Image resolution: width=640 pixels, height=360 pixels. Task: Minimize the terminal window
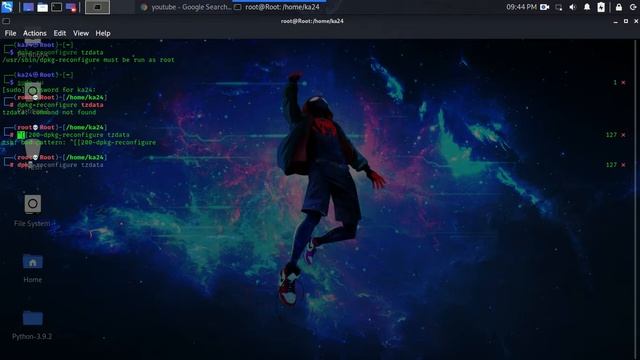pyautogui.click(x=616, y=21)
